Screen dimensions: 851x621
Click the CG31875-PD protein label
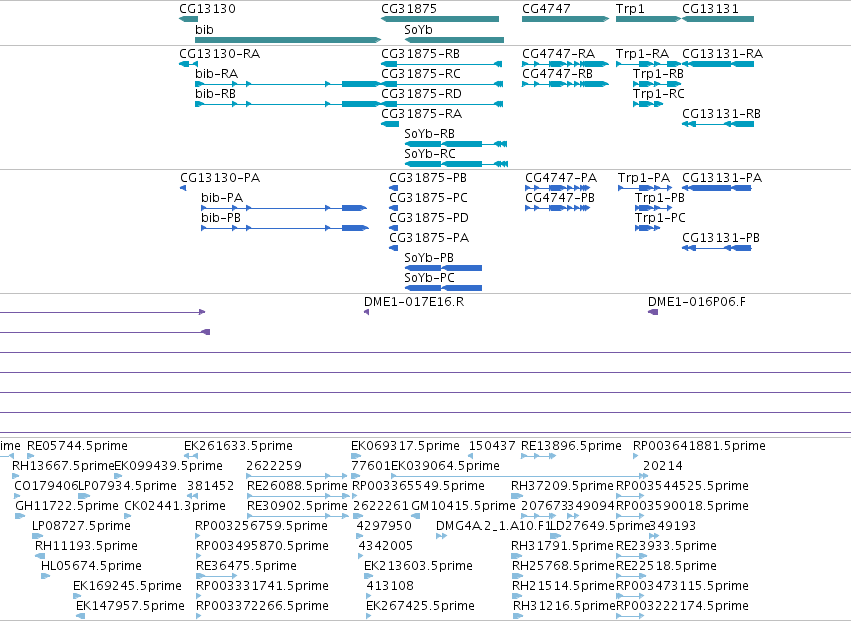coord(429,218)
